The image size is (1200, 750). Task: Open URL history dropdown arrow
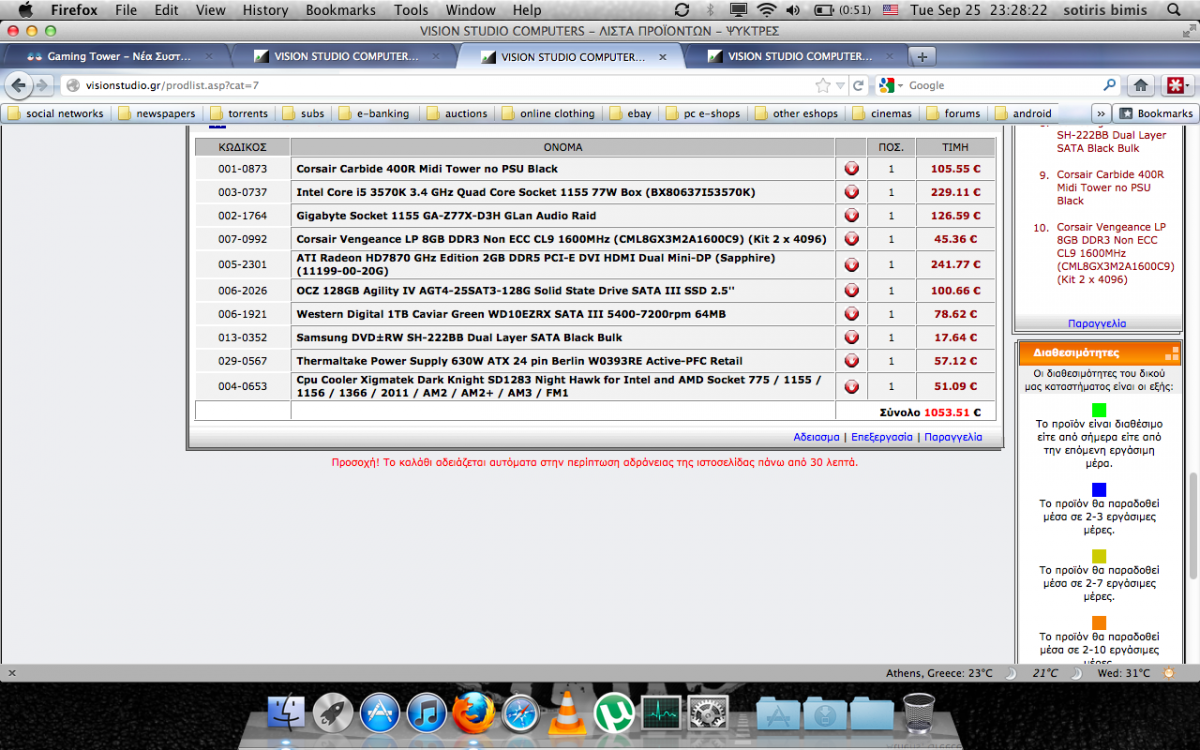pos(841,86)
